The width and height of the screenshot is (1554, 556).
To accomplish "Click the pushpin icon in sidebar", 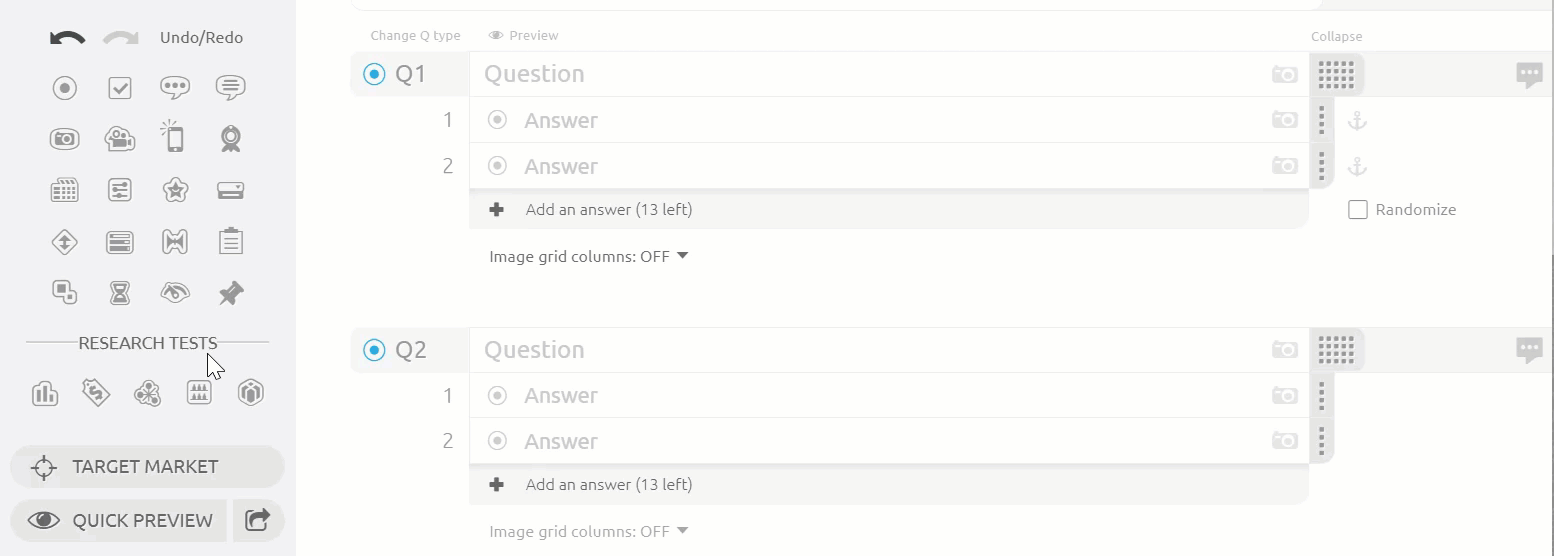I will [231, 293].
